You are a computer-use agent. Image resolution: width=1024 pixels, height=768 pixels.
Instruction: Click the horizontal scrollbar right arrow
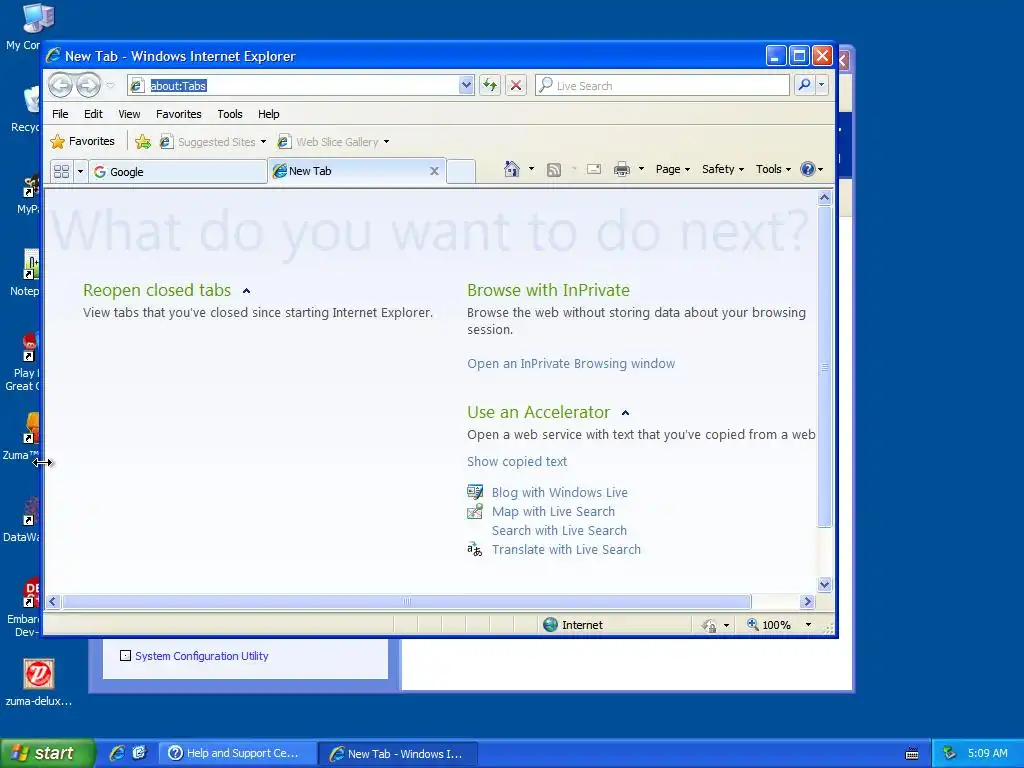point(807,601)
